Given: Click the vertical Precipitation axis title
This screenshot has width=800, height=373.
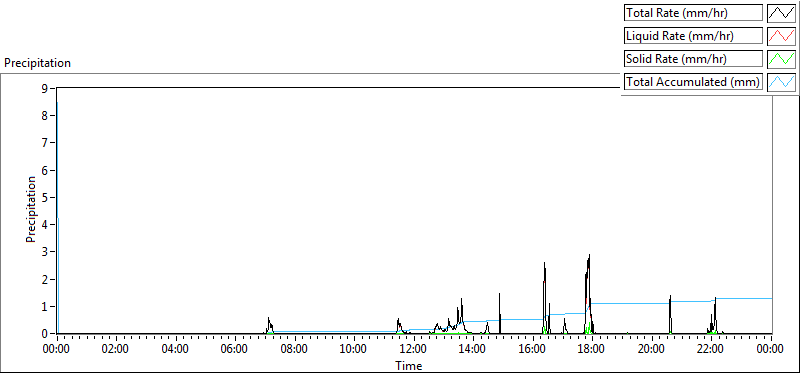Looking at the screenshot, I should [31, 209].
